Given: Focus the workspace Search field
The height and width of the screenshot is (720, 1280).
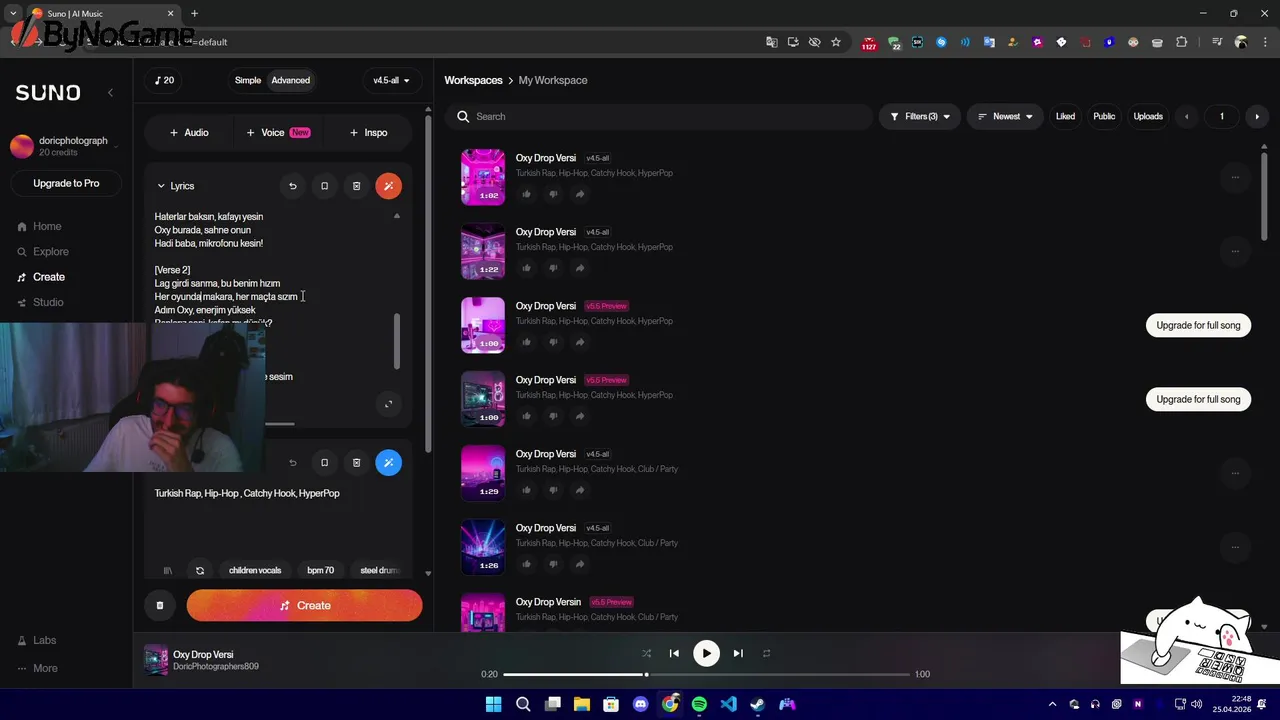Looking at the screenshot, I should tap(659, 117).
